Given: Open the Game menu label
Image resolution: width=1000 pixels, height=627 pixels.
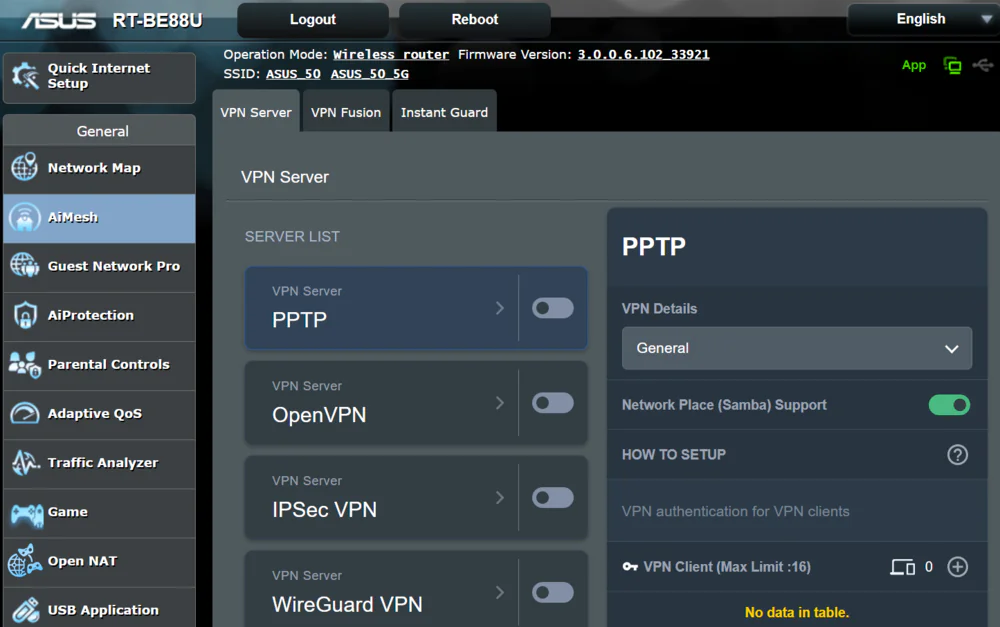Looking at the screenshot, I should click(68, 512).
